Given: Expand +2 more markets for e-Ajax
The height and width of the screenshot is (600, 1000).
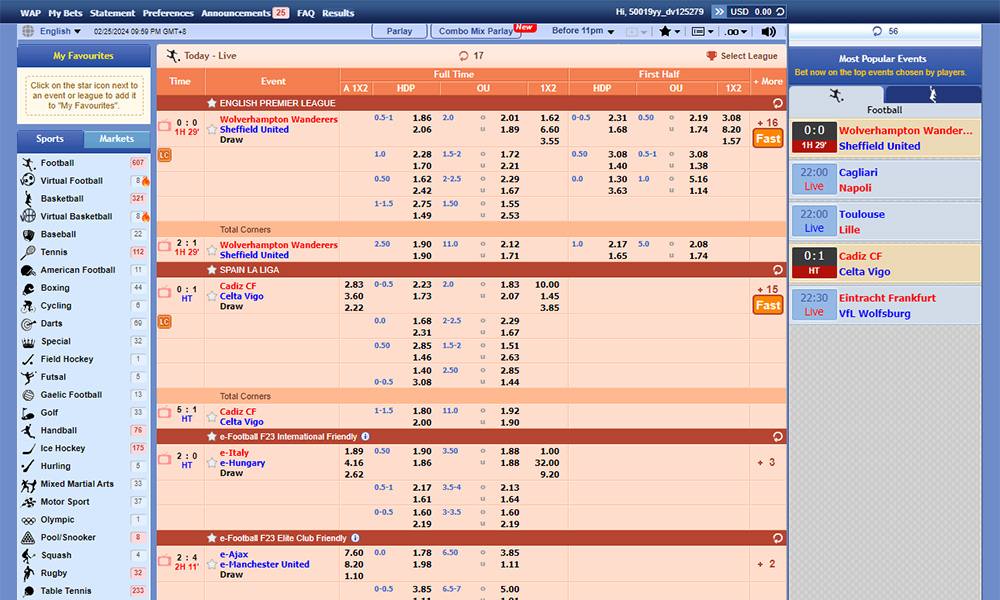Looking at the screenshot, I should [x=767, y=564].
